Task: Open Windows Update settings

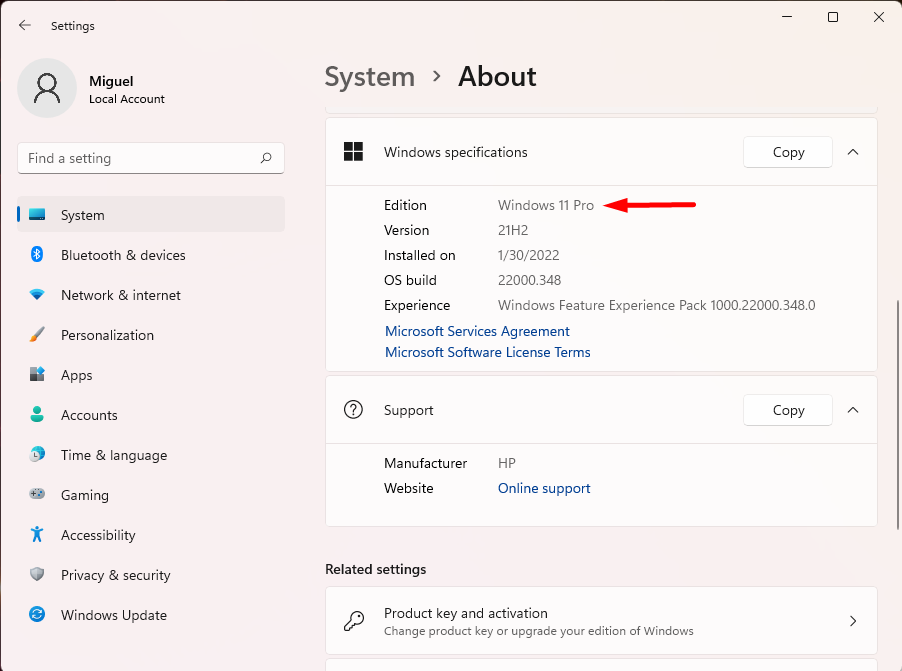Action: [113, 615]
